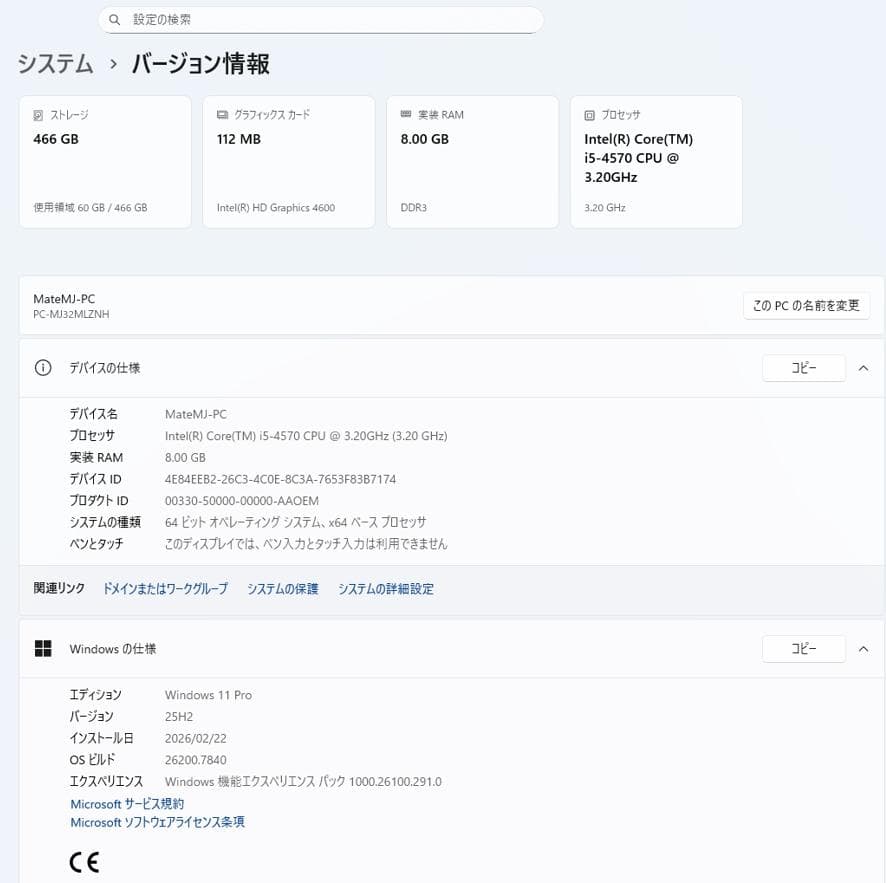Image resolution: width=886 pixels, height=883 pixels.
Task: Click Intel(R) HD Graphics 4600 text
Action: coord(276,207)
